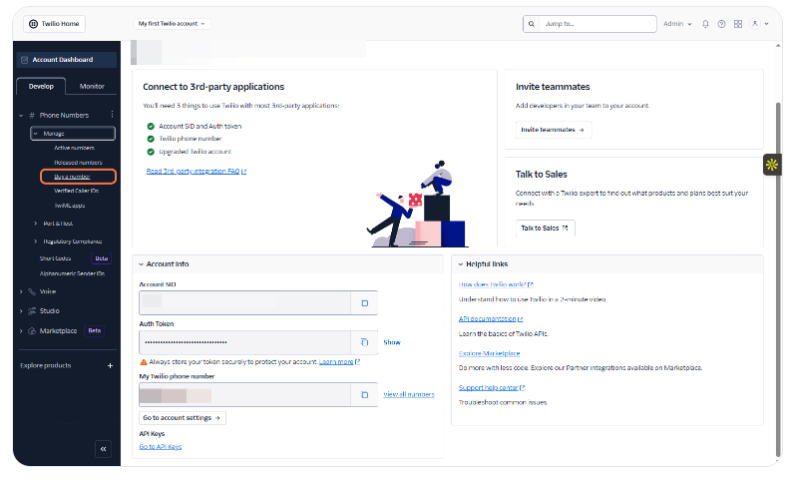792x487 pixels.
Task: Click the Talk to Sales button
Action: (544, 228)
